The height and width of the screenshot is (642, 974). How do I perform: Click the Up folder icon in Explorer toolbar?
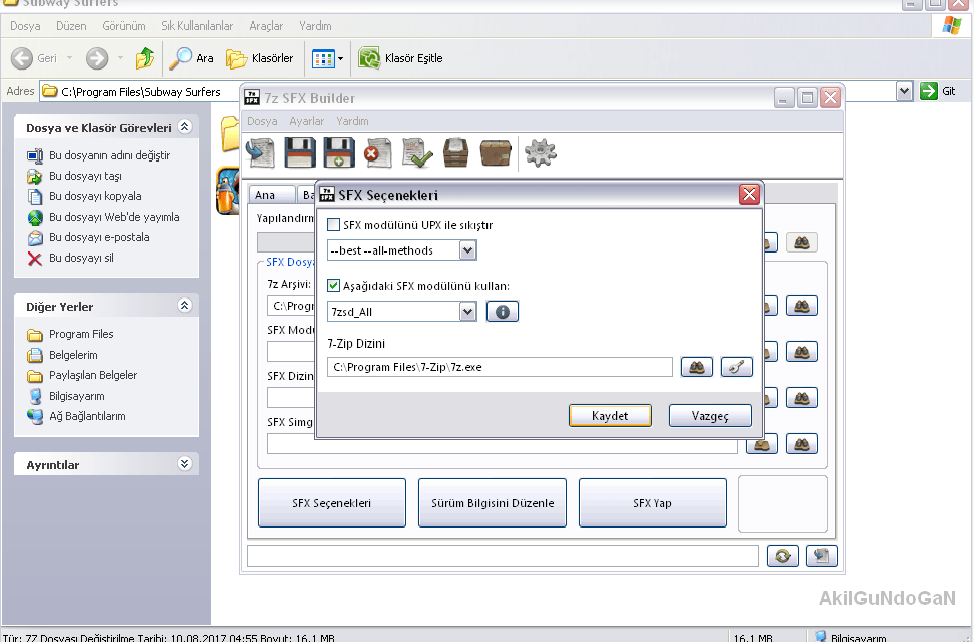click(144, 58)
